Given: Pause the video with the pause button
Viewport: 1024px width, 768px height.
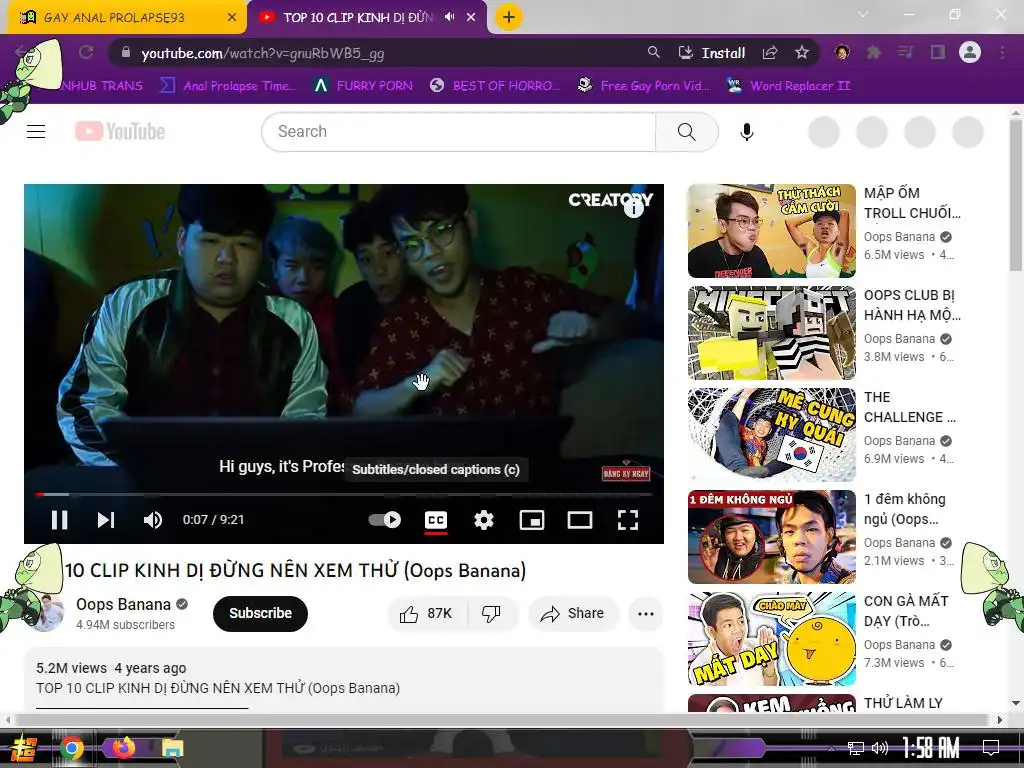Looking at the screenshot, I should tap(59, 520).
